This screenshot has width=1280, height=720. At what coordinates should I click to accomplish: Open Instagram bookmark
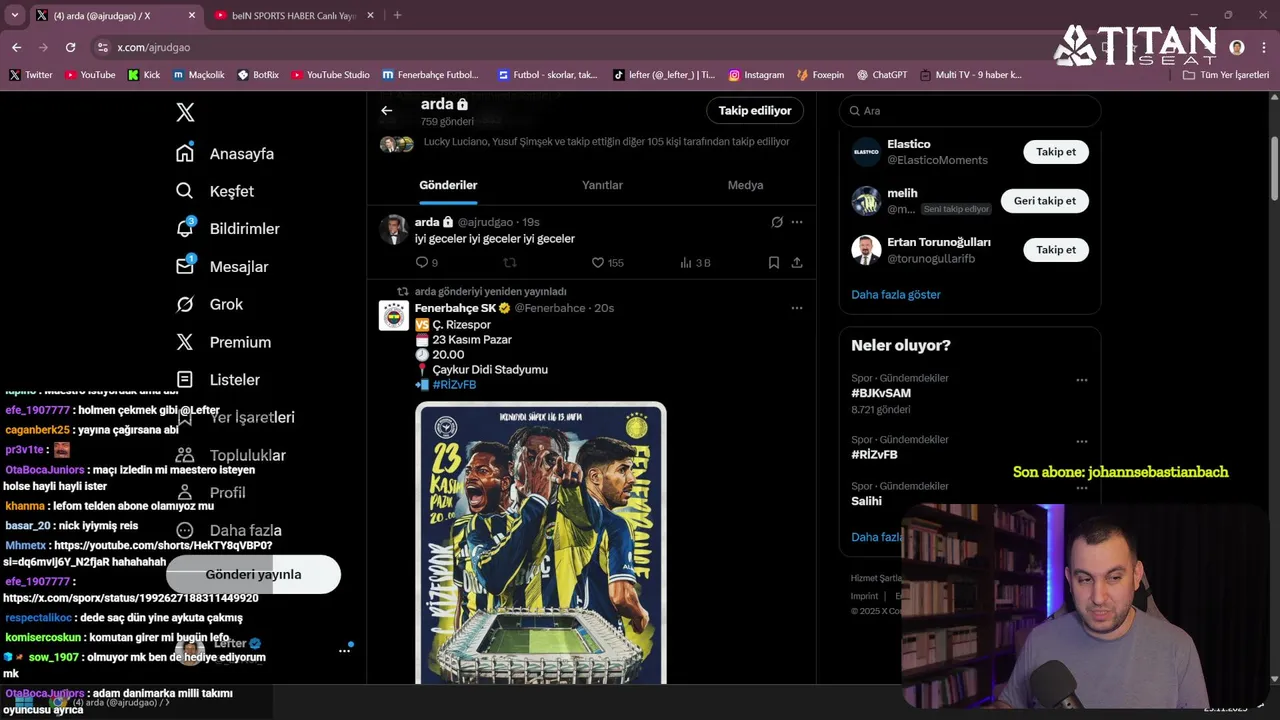(756, 75)
